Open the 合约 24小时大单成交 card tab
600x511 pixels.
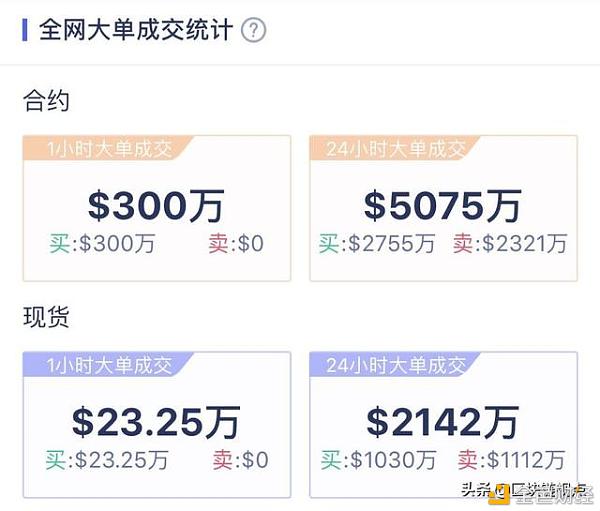coord(395,149)
